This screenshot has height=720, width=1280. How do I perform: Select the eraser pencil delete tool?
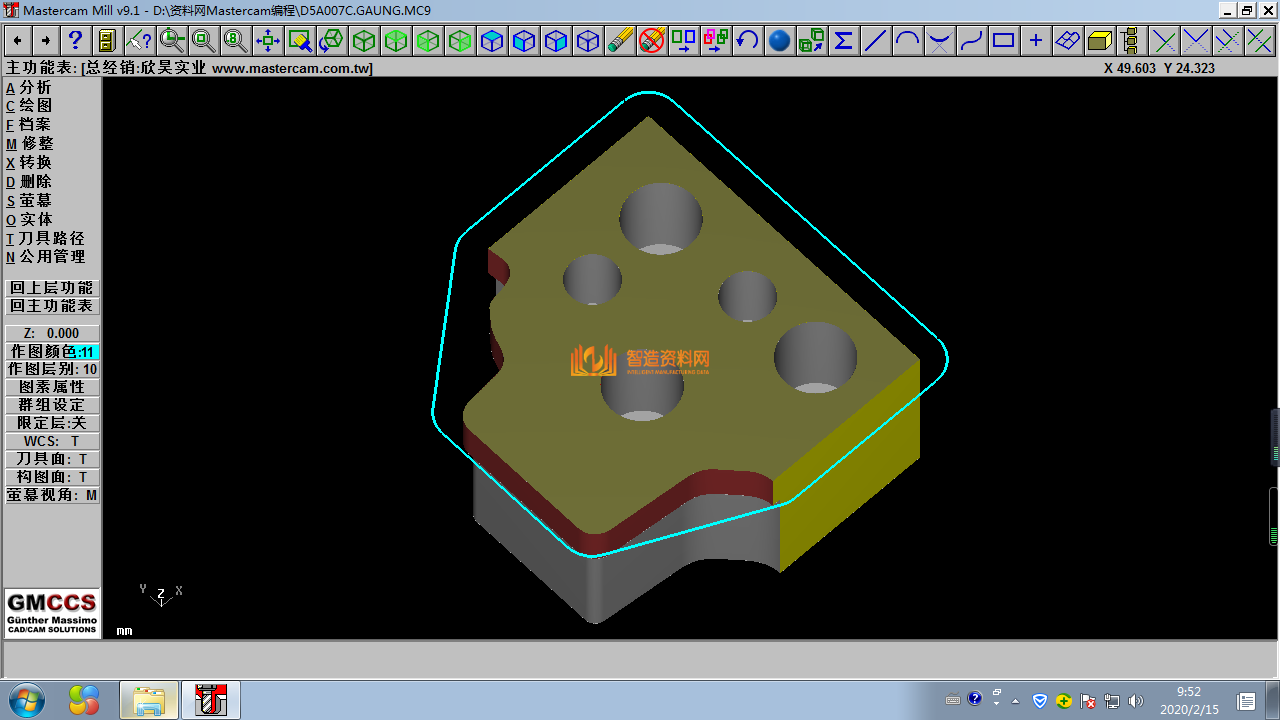620,41
